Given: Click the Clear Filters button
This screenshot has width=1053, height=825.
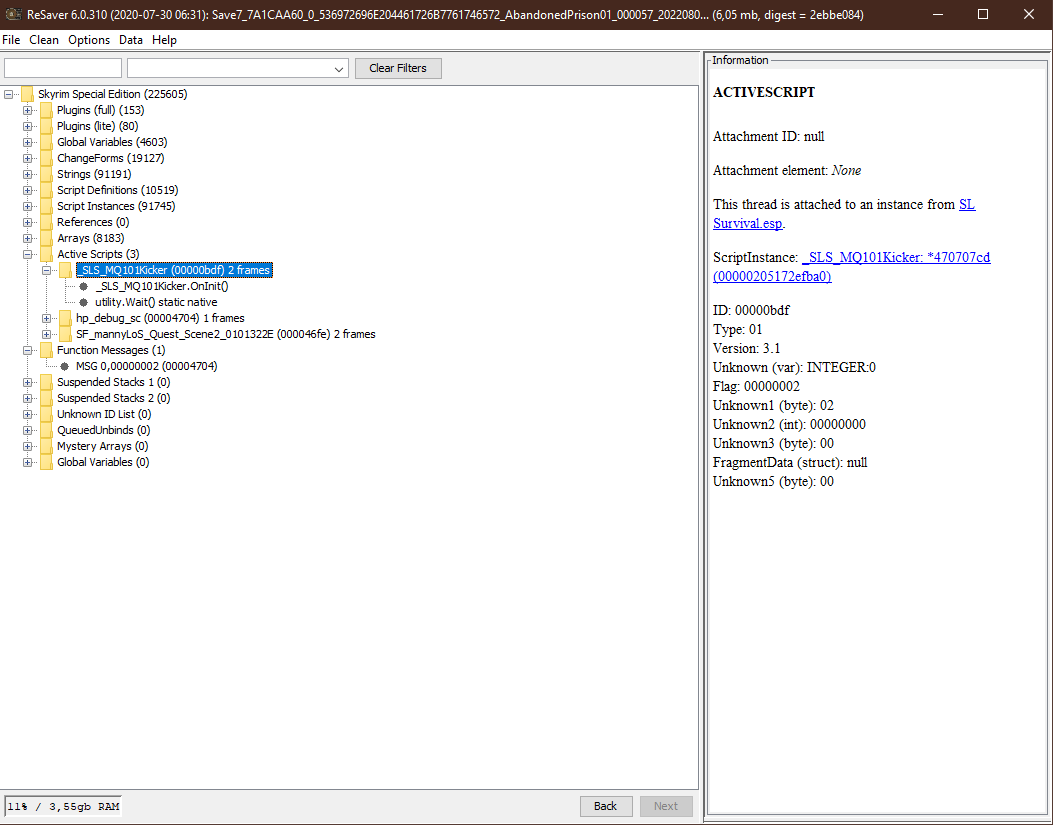Looking at the screenshot, I should coord(398,68).
